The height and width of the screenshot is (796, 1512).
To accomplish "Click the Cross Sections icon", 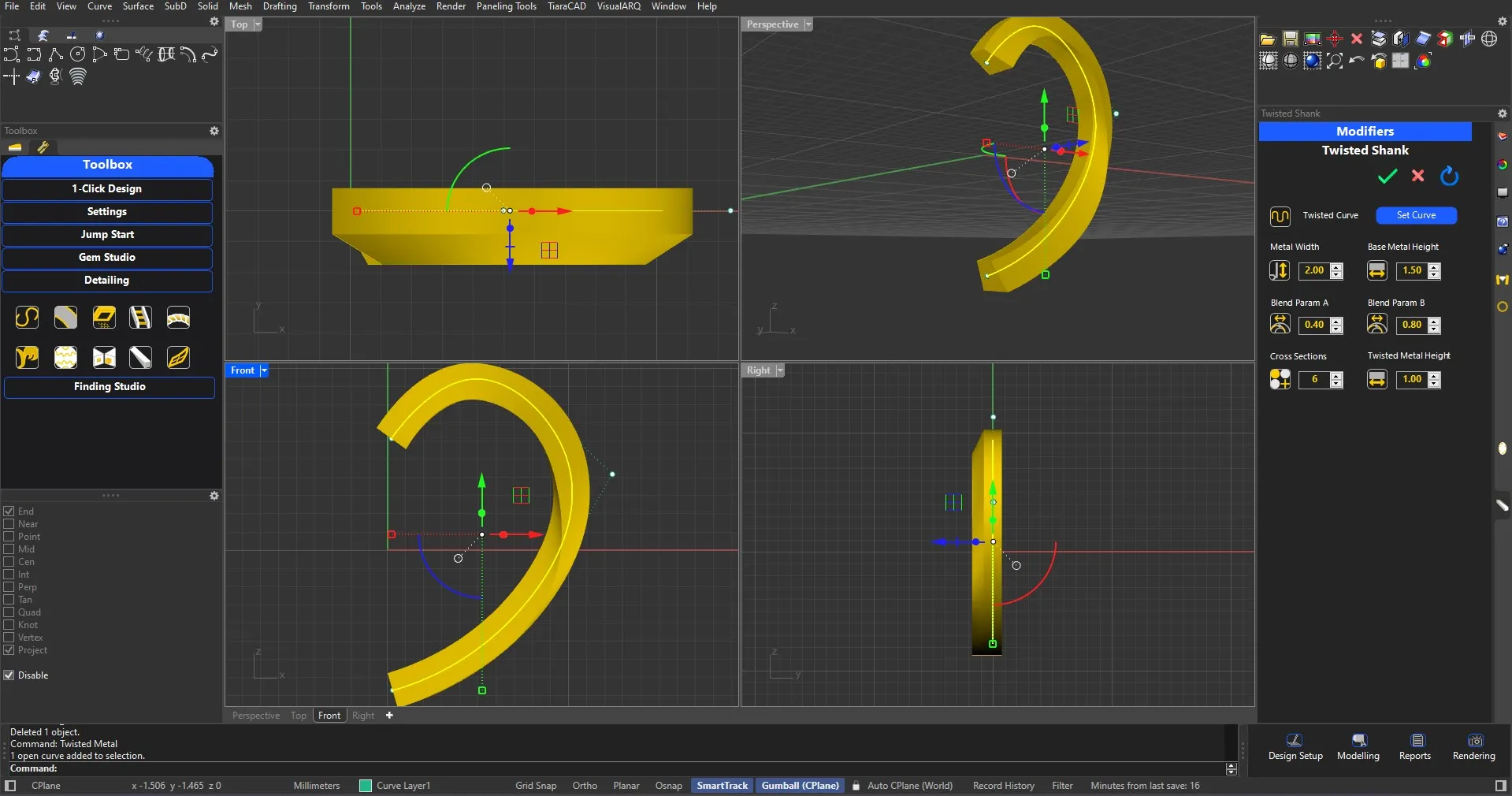I will [1280, 380].
